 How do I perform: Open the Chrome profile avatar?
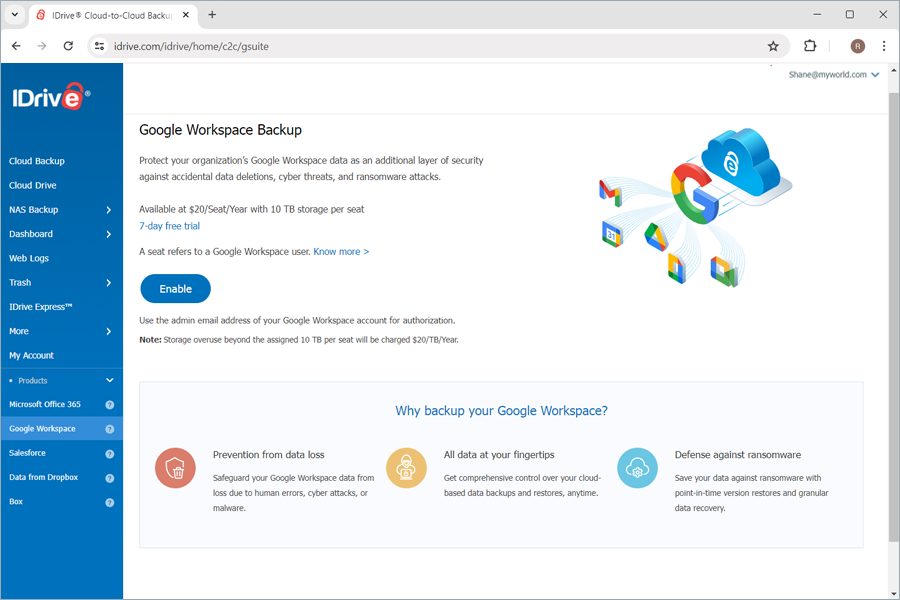coord(858,46)
